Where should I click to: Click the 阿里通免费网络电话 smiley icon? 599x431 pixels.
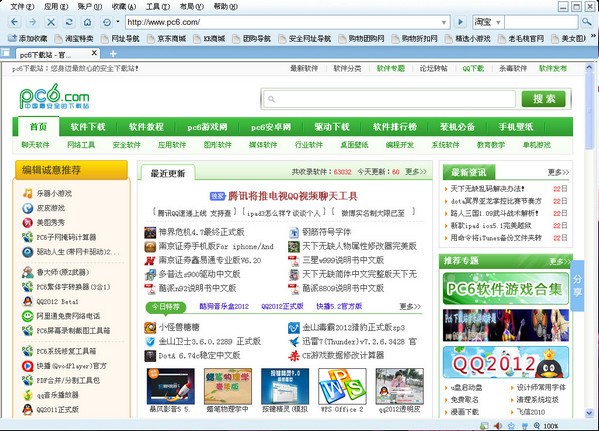click(28, 316)
